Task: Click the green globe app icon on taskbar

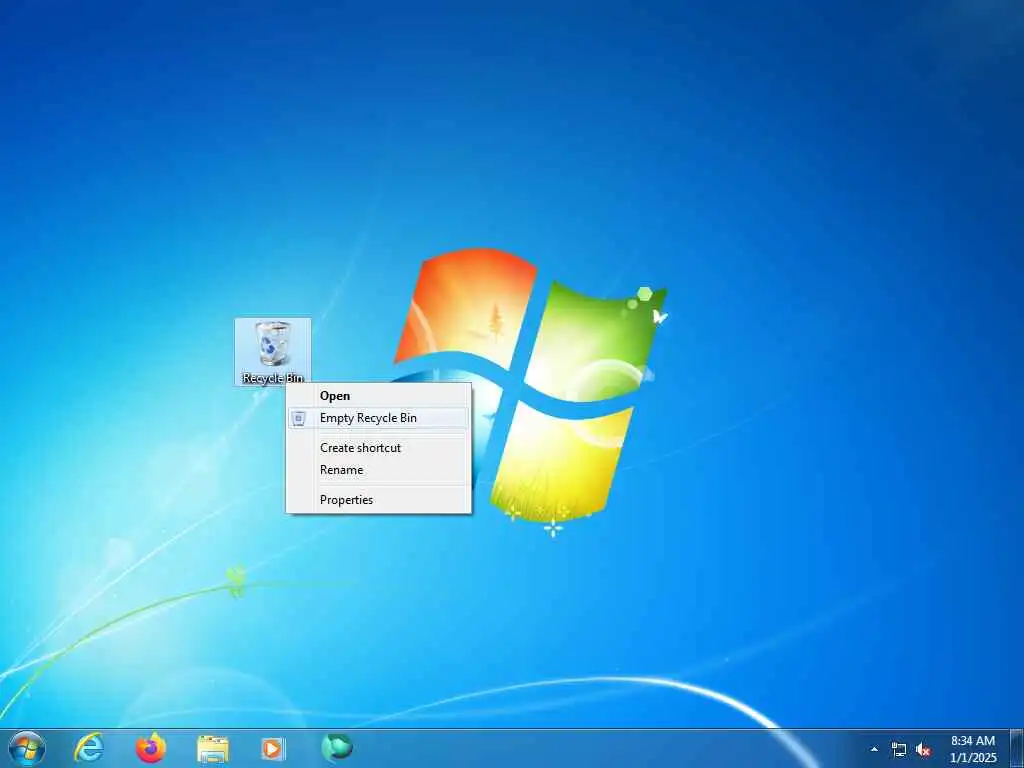Action: click(x=337, y=748)
